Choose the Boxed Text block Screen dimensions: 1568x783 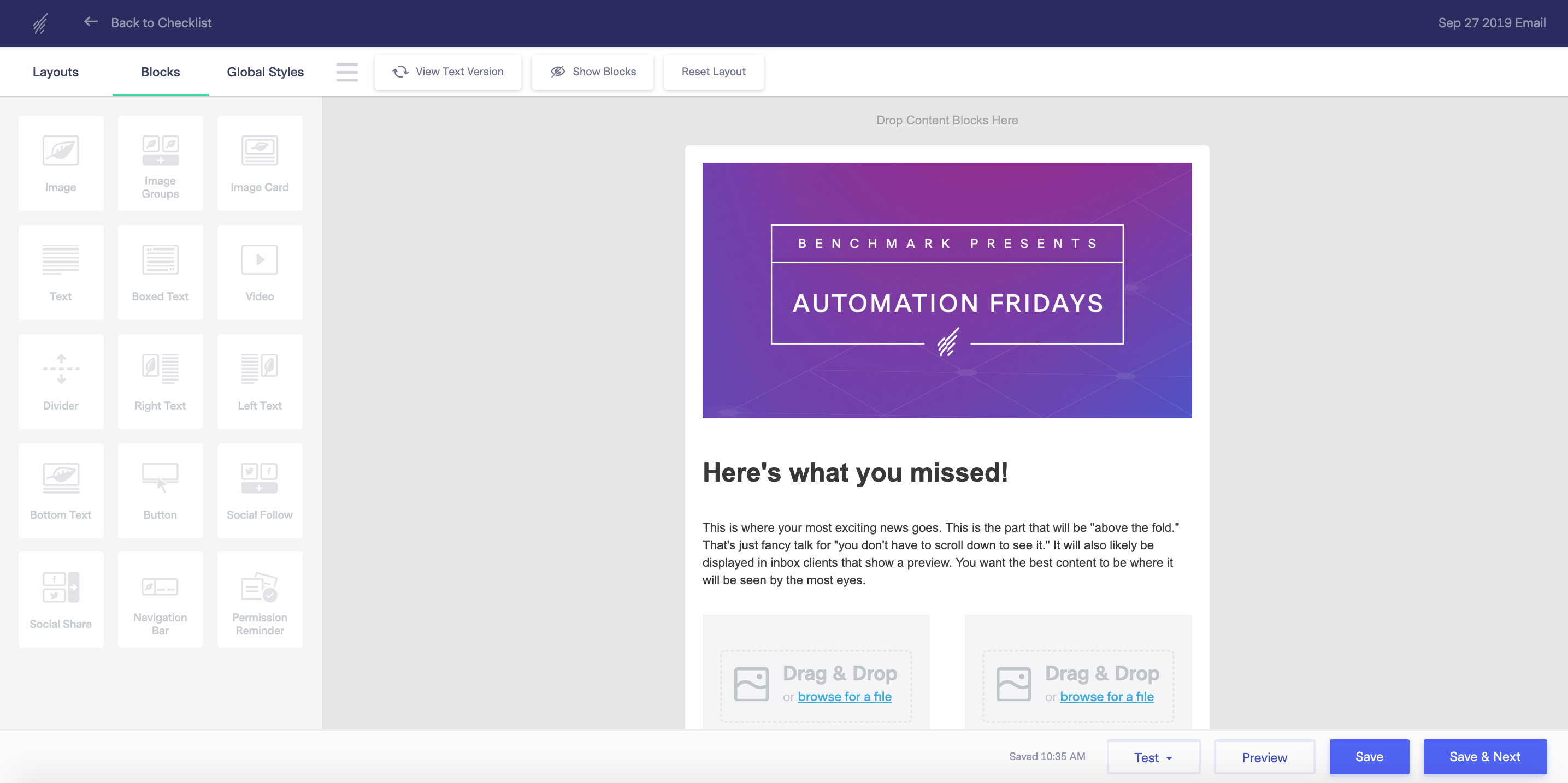[x=160, y=272]
